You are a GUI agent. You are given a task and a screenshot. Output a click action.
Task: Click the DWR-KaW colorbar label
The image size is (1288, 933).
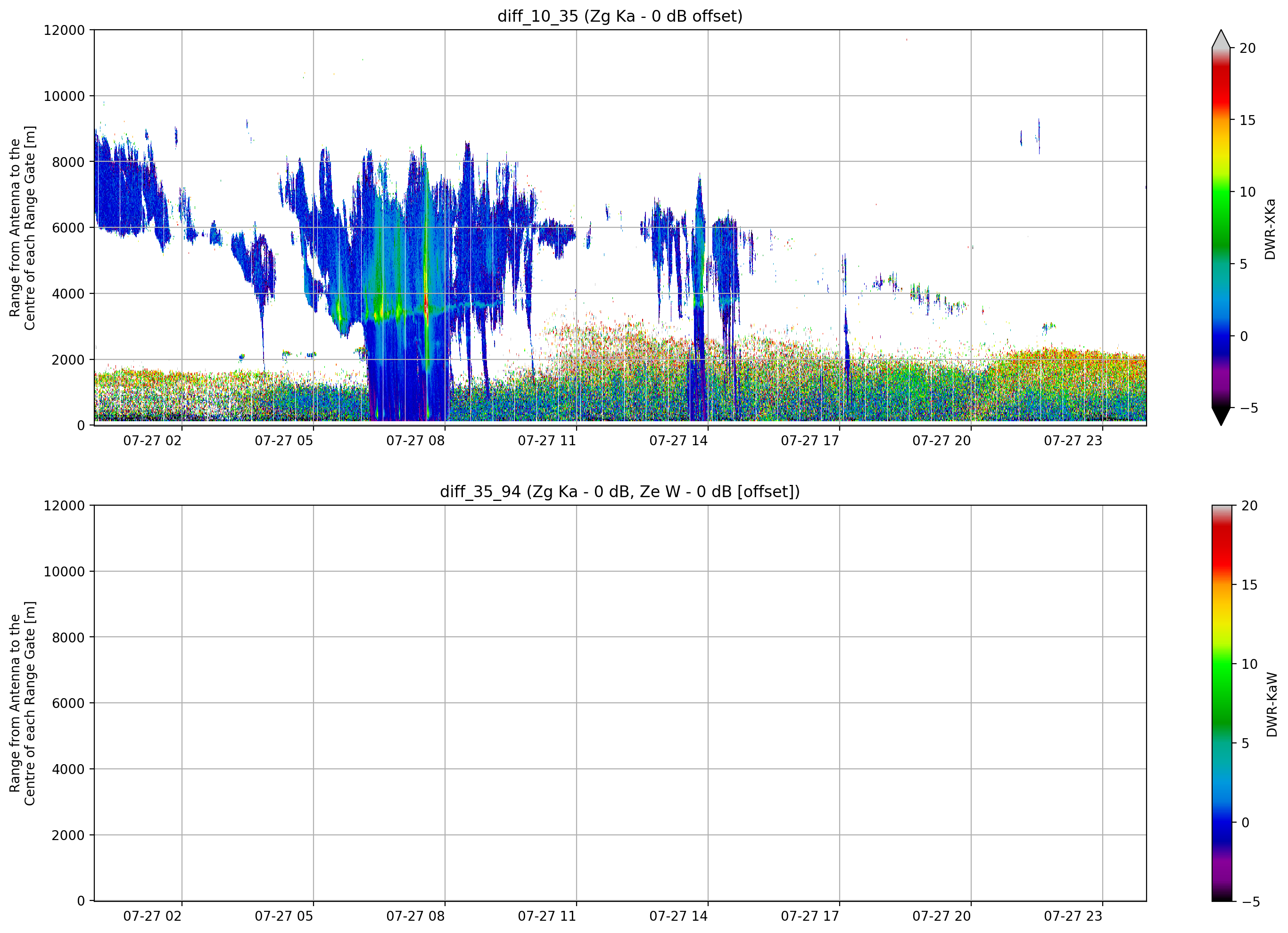pos(1271,705)
